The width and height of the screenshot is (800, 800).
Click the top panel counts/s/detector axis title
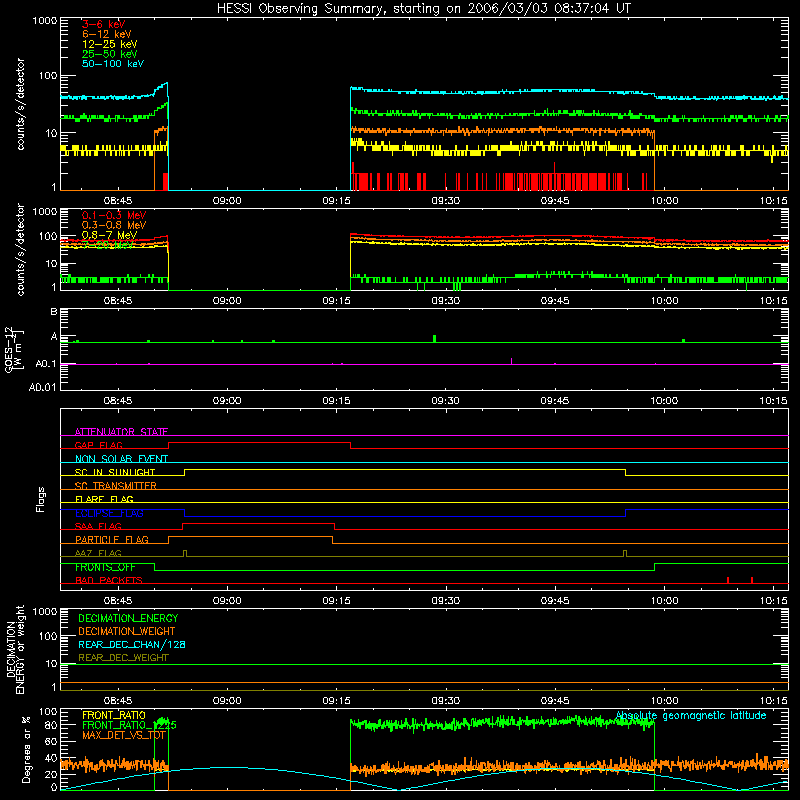20,104
